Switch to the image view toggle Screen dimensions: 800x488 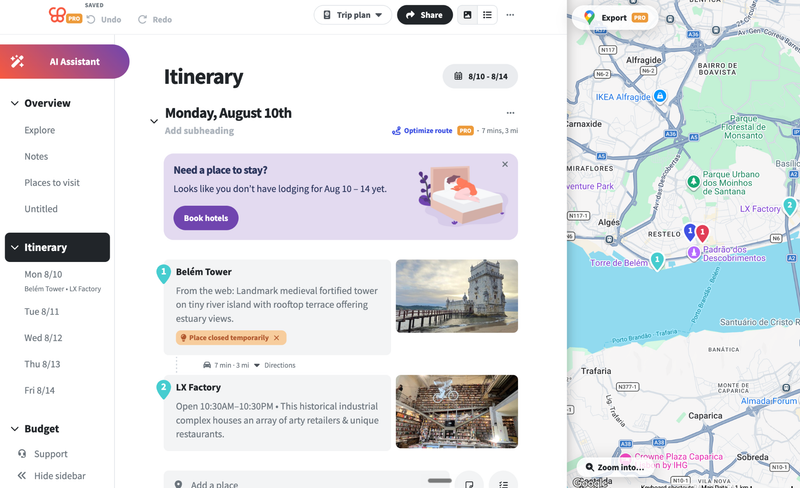coord(467,15)
